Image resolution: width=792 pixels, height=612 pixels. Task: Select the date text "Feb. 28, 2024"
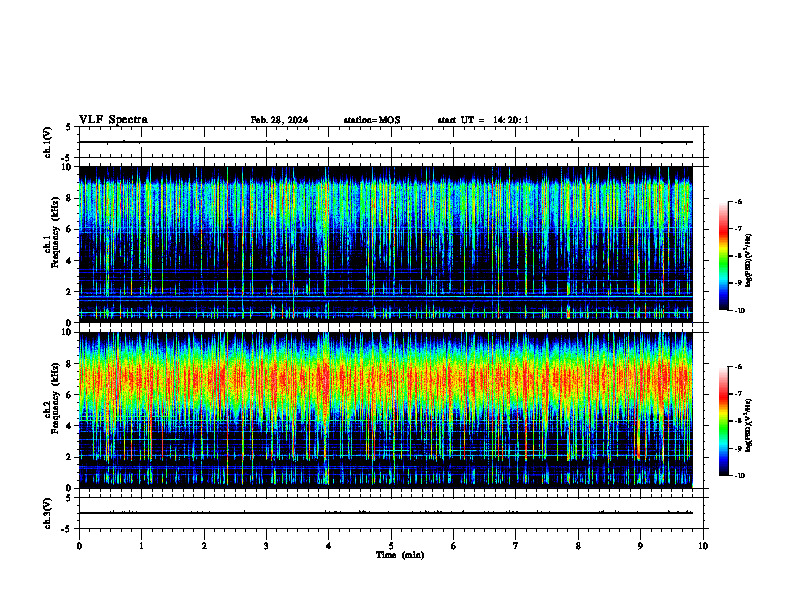[279, 120]
